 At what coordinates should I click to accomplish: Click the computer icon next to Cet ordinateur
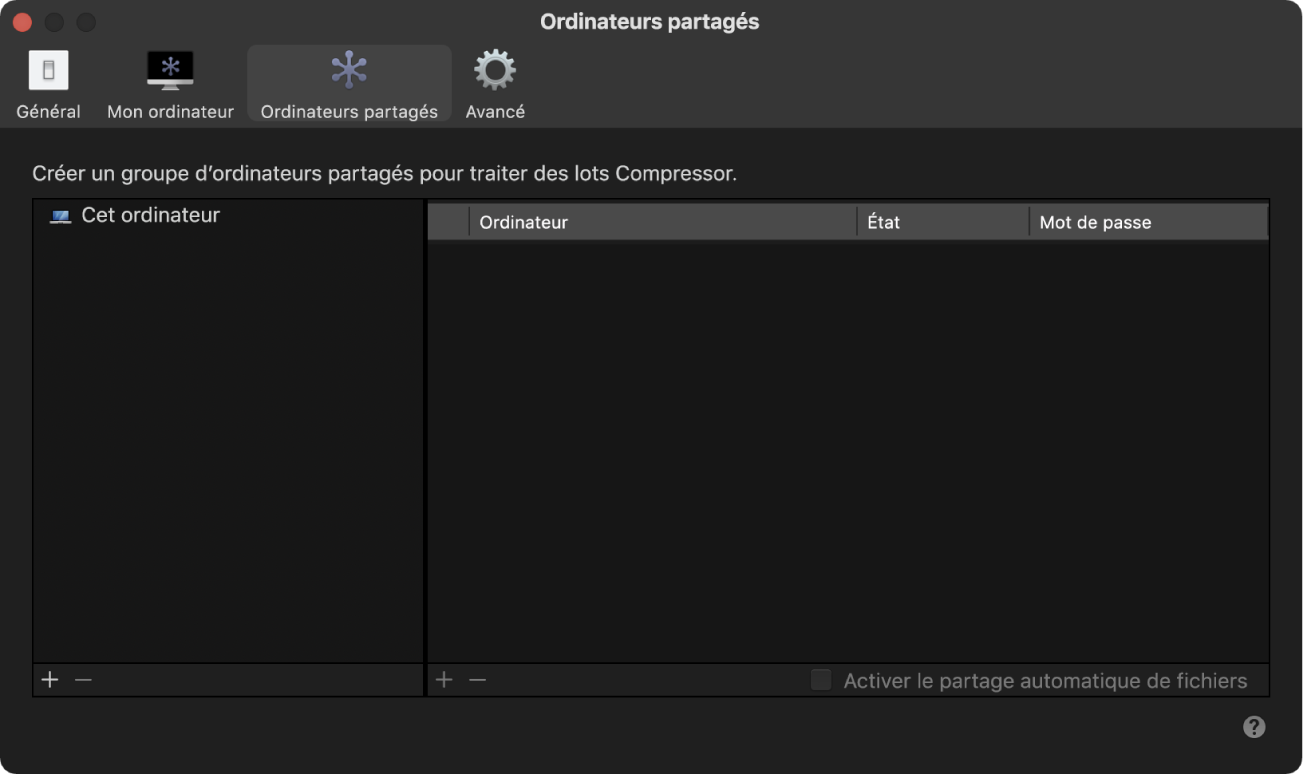(x=62, y=214)
